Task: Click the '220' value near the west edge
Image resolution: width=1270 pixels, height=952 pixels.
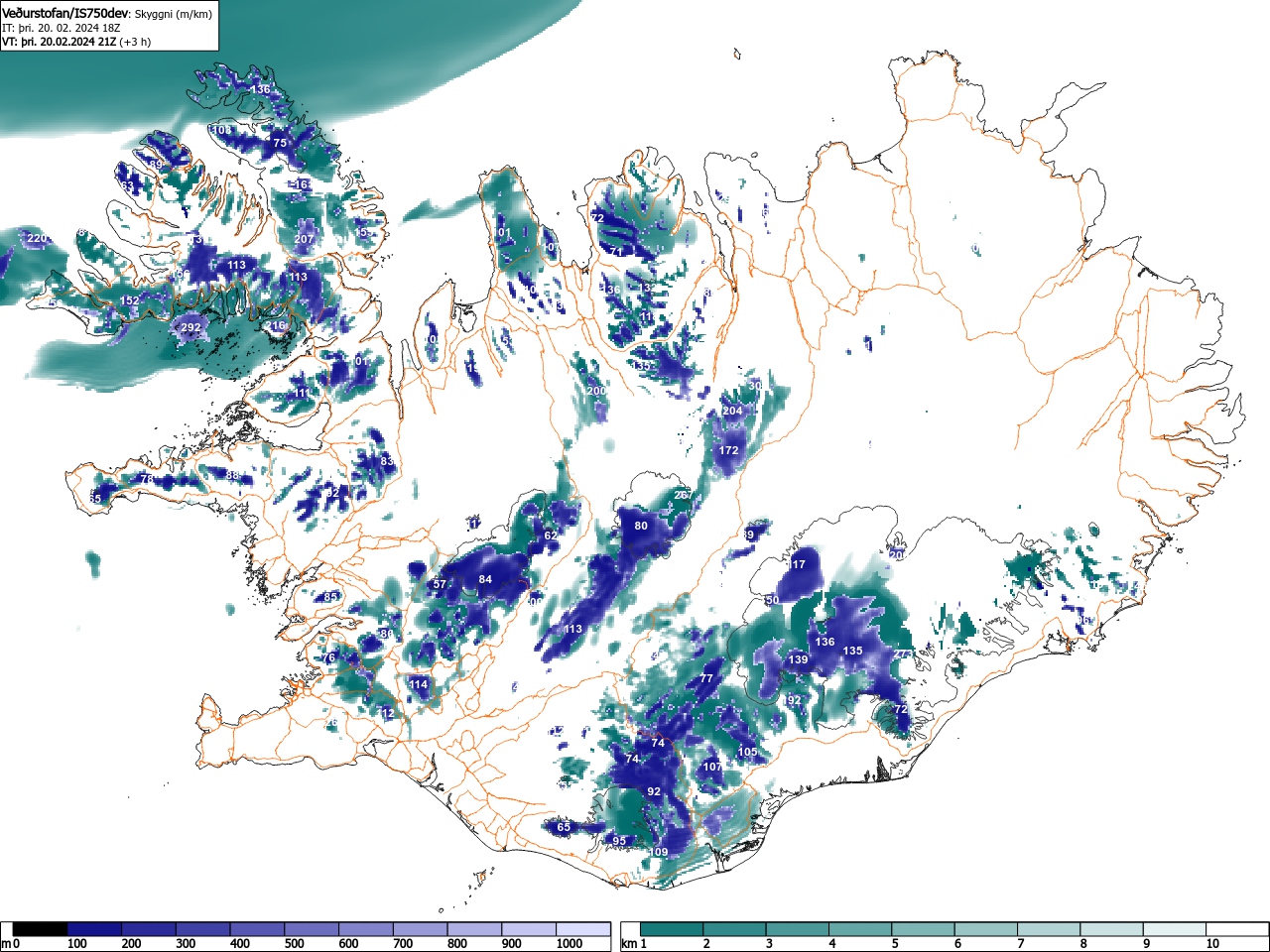Action: tap(37, 238)
